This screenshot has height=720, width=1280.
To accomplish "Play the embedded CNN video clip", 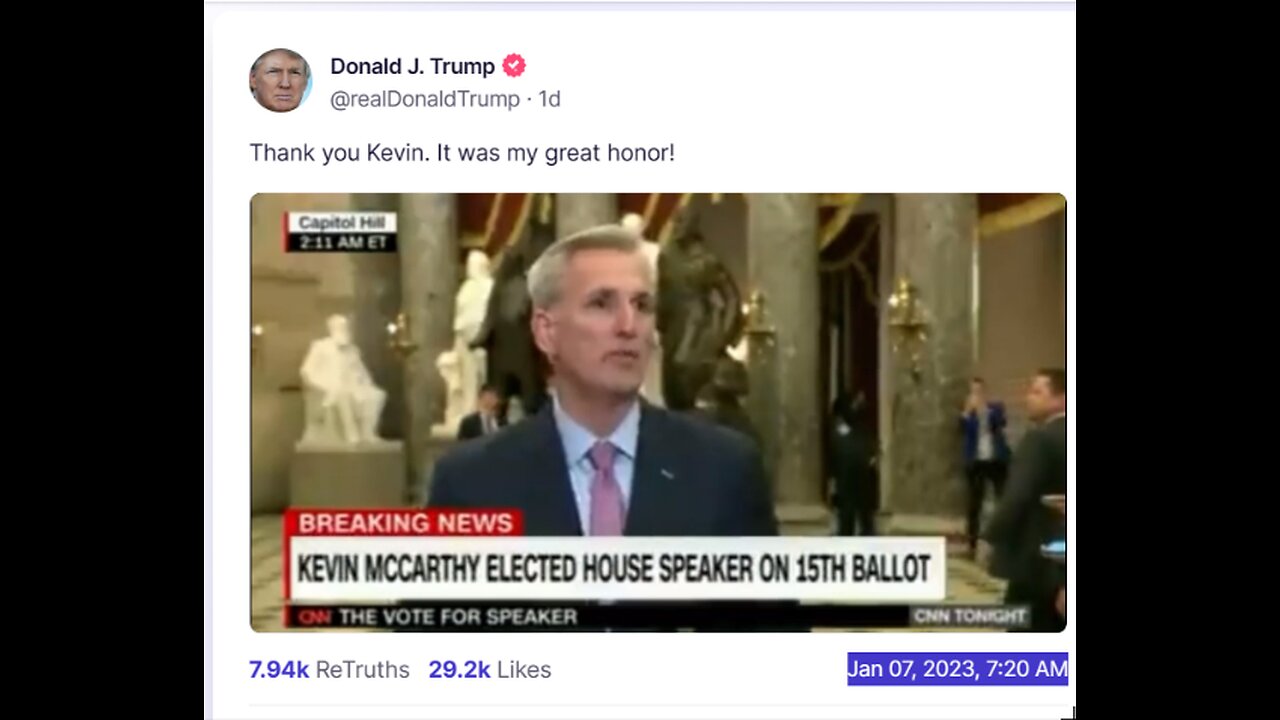I will [658, 412].
